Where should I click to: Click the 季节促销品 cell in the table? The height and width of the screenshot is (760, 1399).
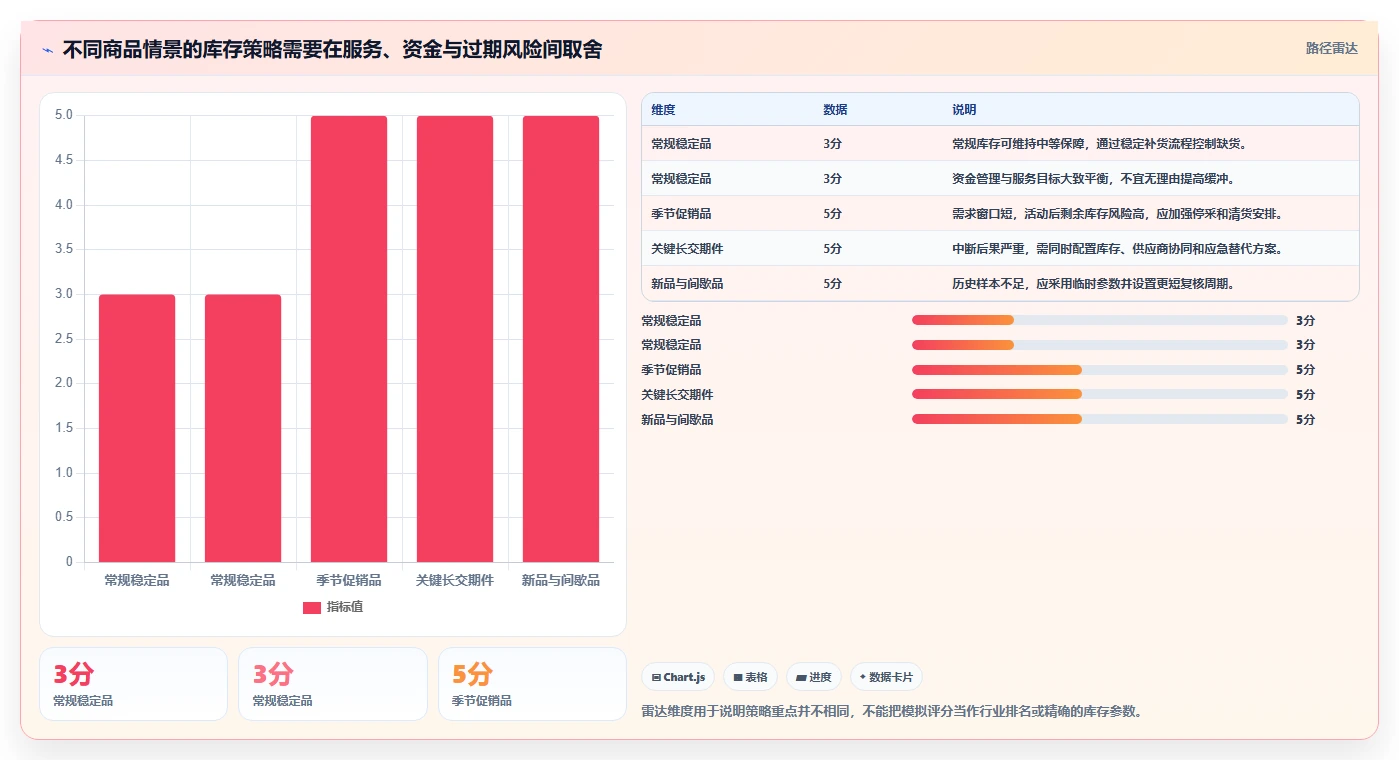[x=681, y=214]
